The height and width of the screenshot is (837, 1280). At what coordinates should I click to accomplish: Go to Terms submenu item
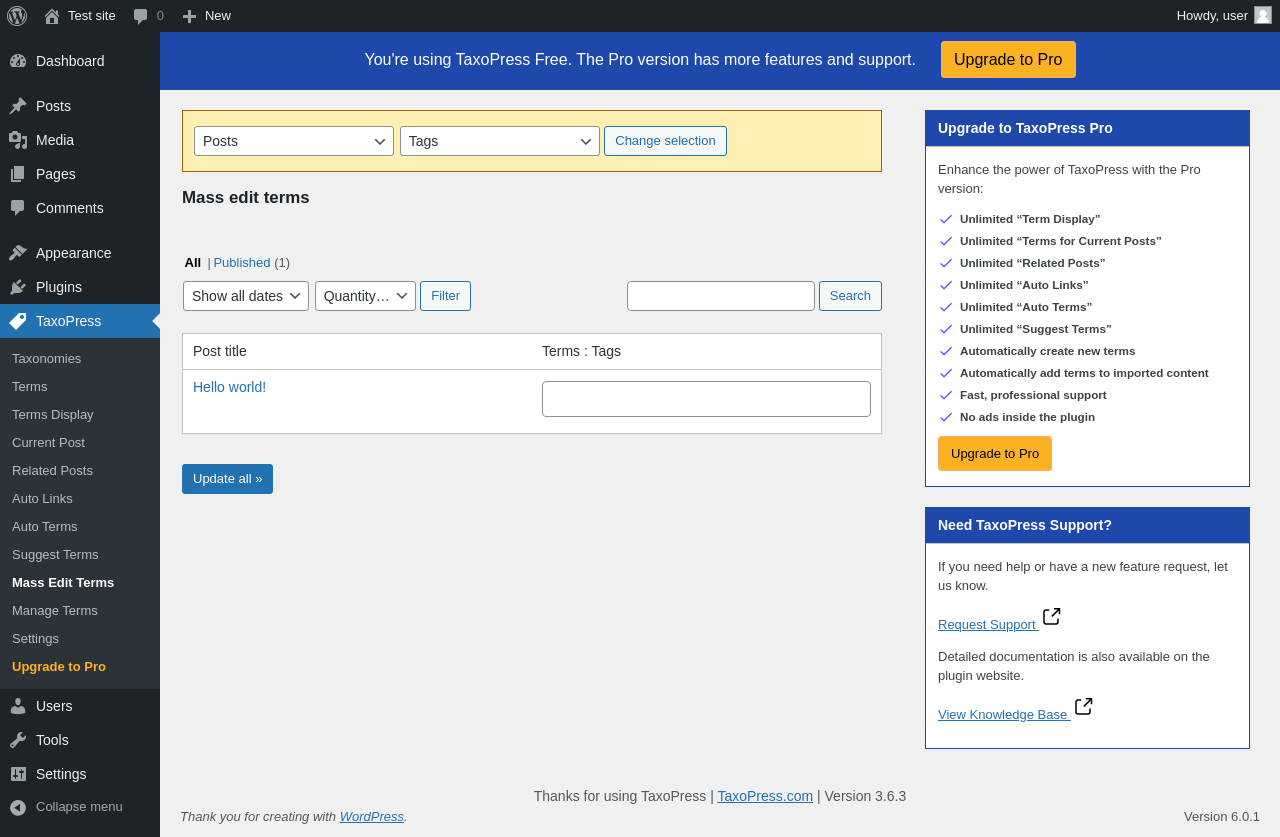30,386
